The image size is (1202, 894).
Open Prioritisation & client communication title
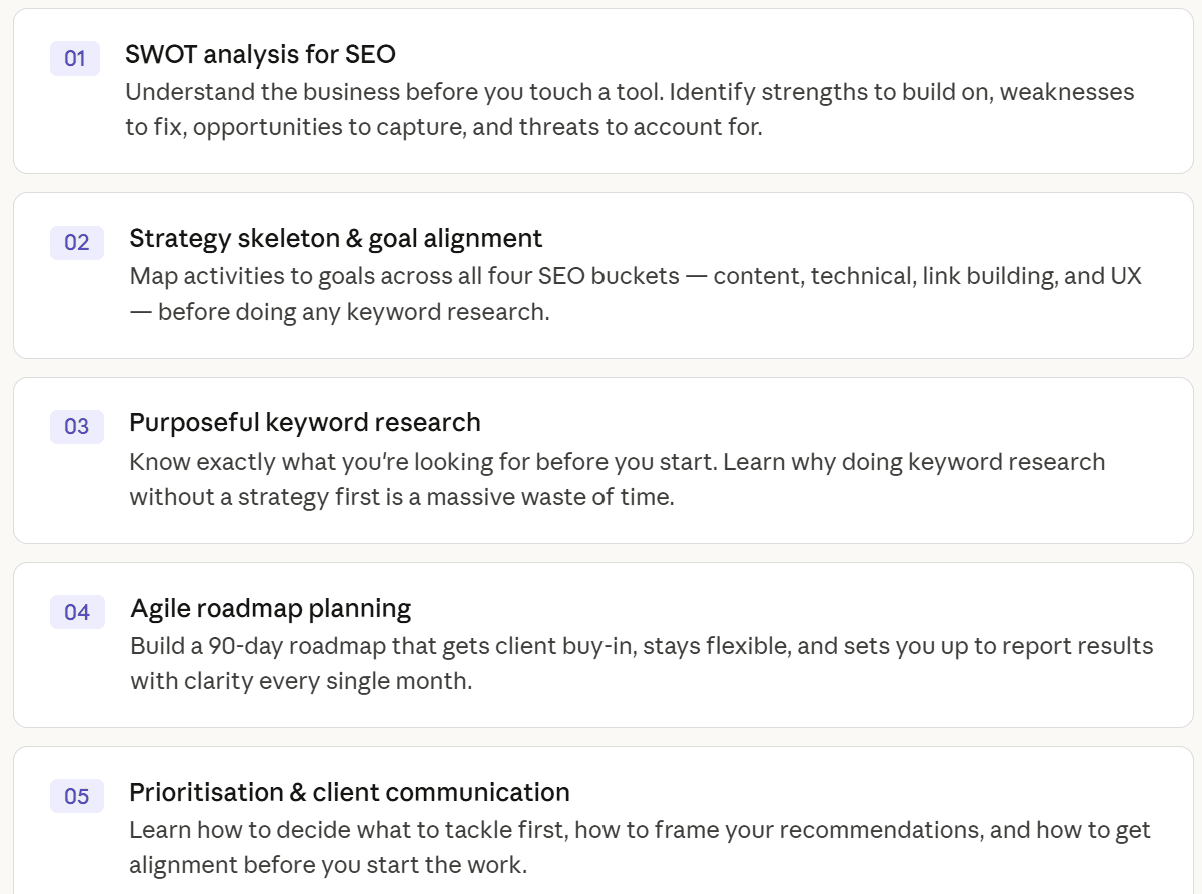pos(350,792)
